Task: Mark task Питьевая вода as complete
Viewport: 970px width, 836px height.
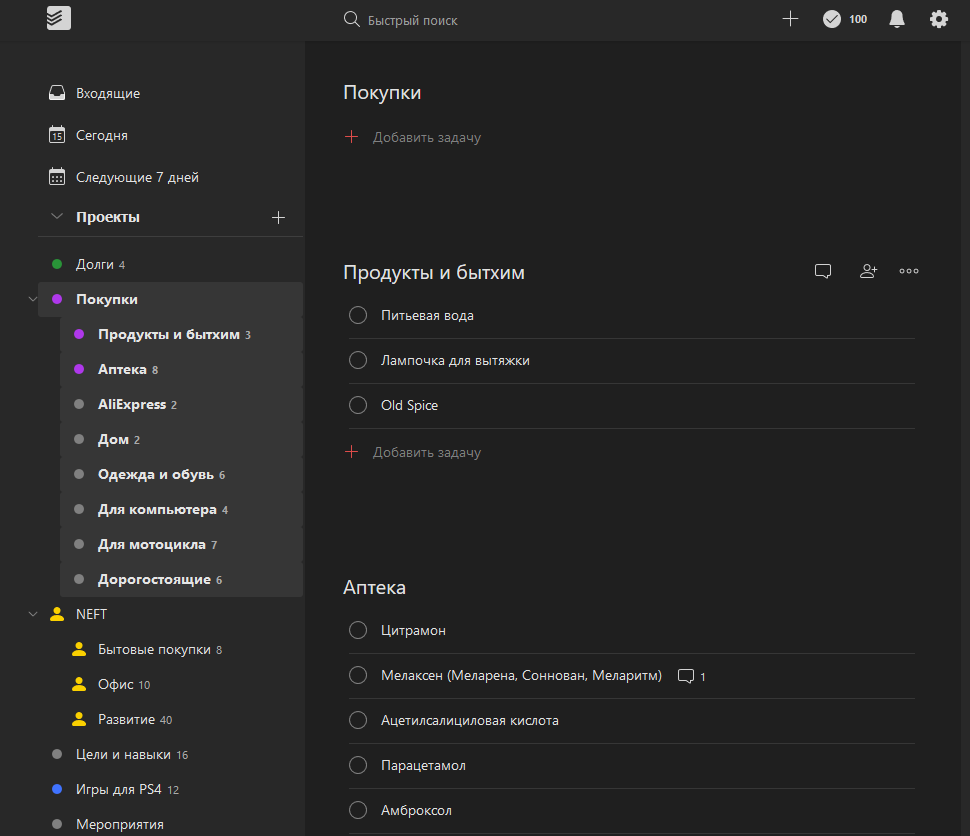Action: (358, 316)
